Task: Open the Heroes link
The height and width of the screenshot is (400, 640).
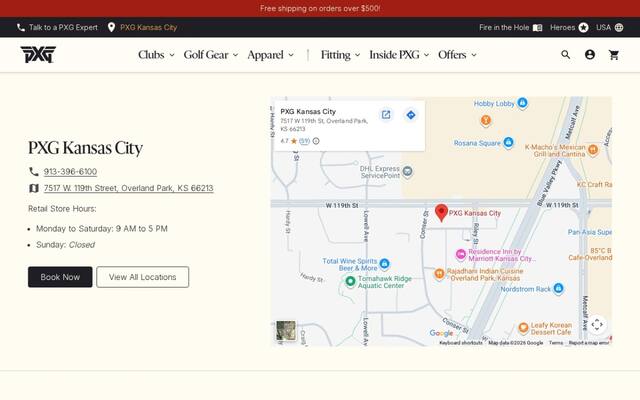Action: [562, 27]
